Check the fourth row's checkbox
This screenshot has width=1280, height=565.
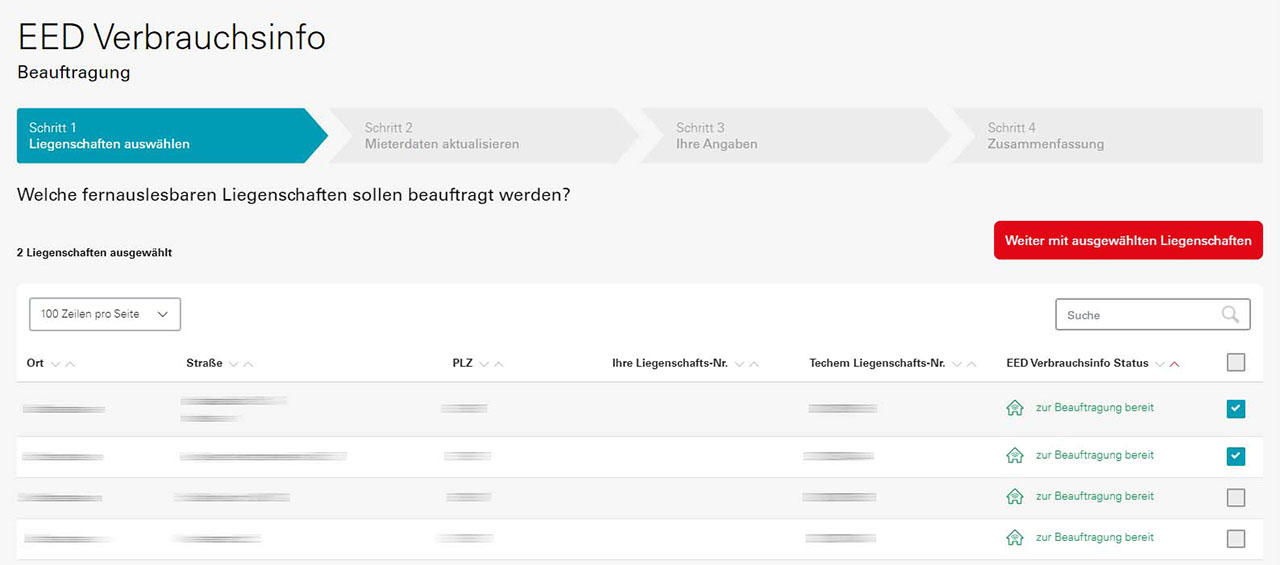[1236, 538]
